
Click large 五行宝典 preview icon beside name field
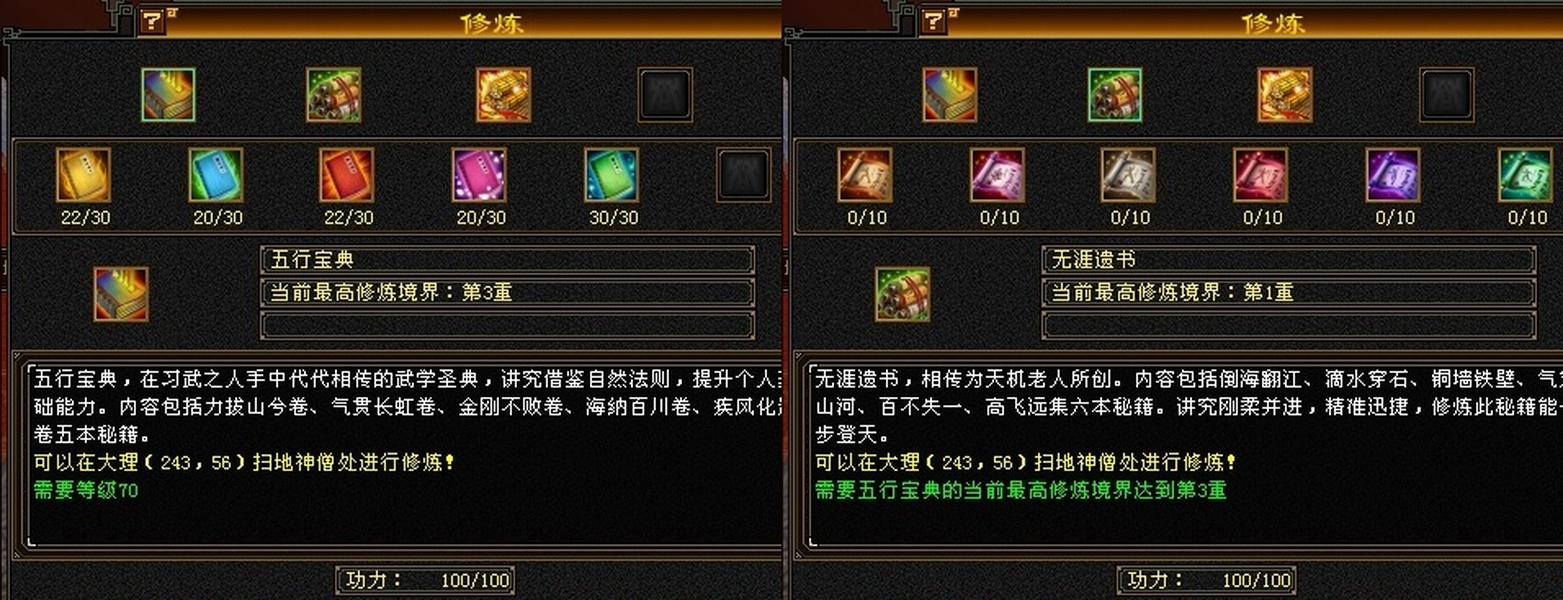pos(121,294)
